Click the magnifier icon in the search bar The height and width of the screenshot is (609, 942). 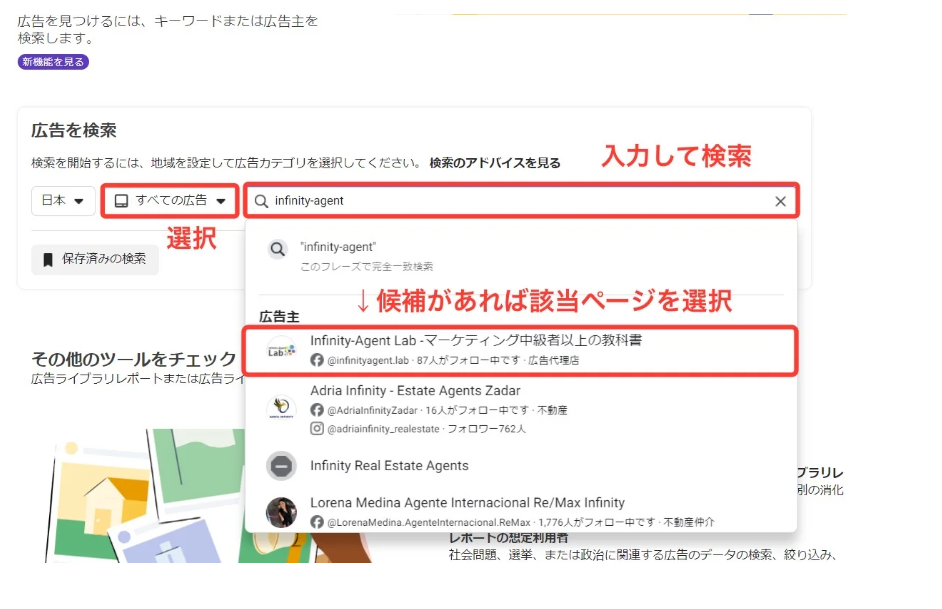click(x=261, y=201)
